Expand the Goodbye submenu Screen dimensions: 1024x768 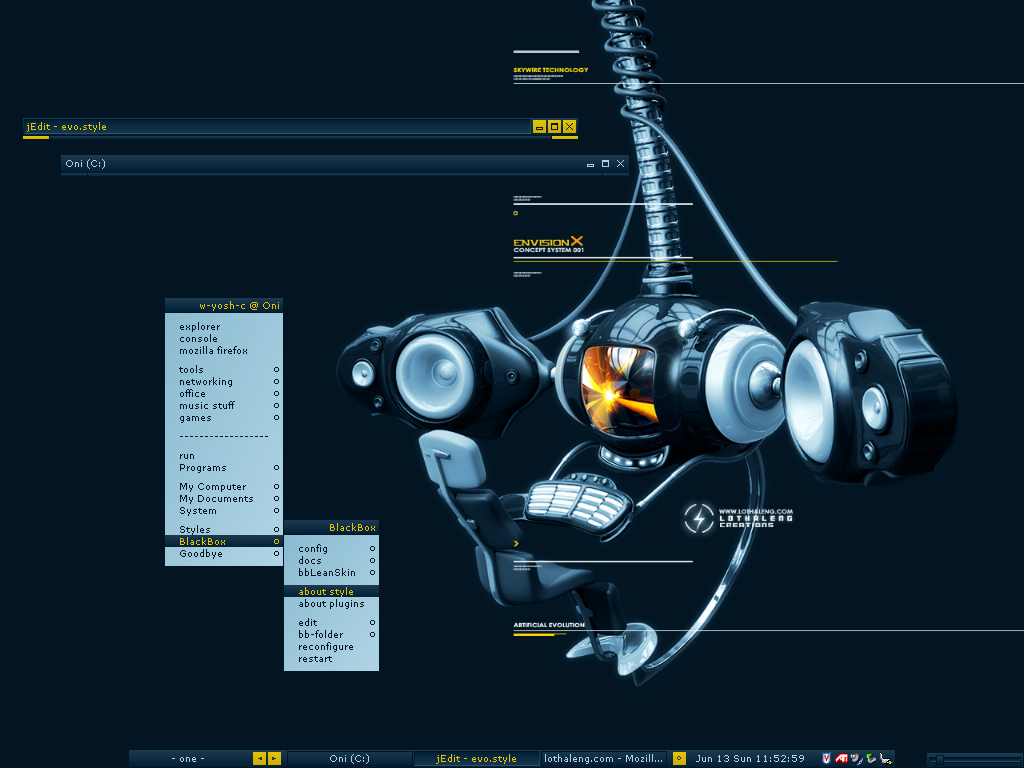[224, 553]
